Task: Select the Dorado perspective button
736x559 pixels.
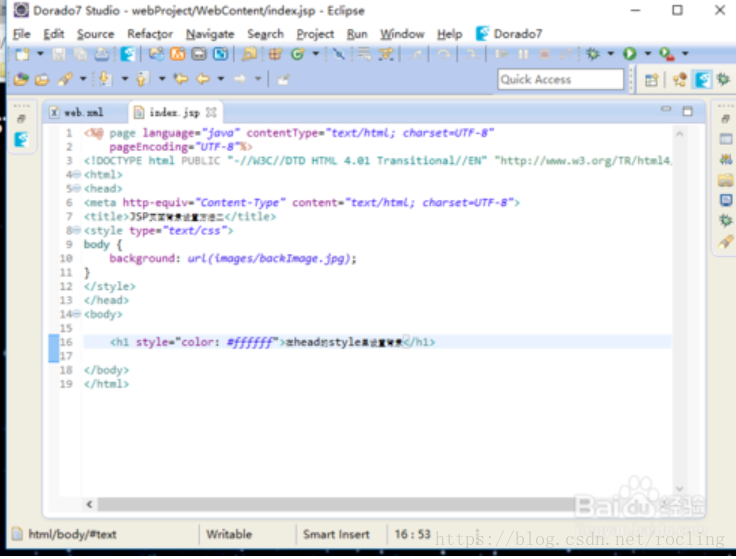Action: (x=703, y=80)
